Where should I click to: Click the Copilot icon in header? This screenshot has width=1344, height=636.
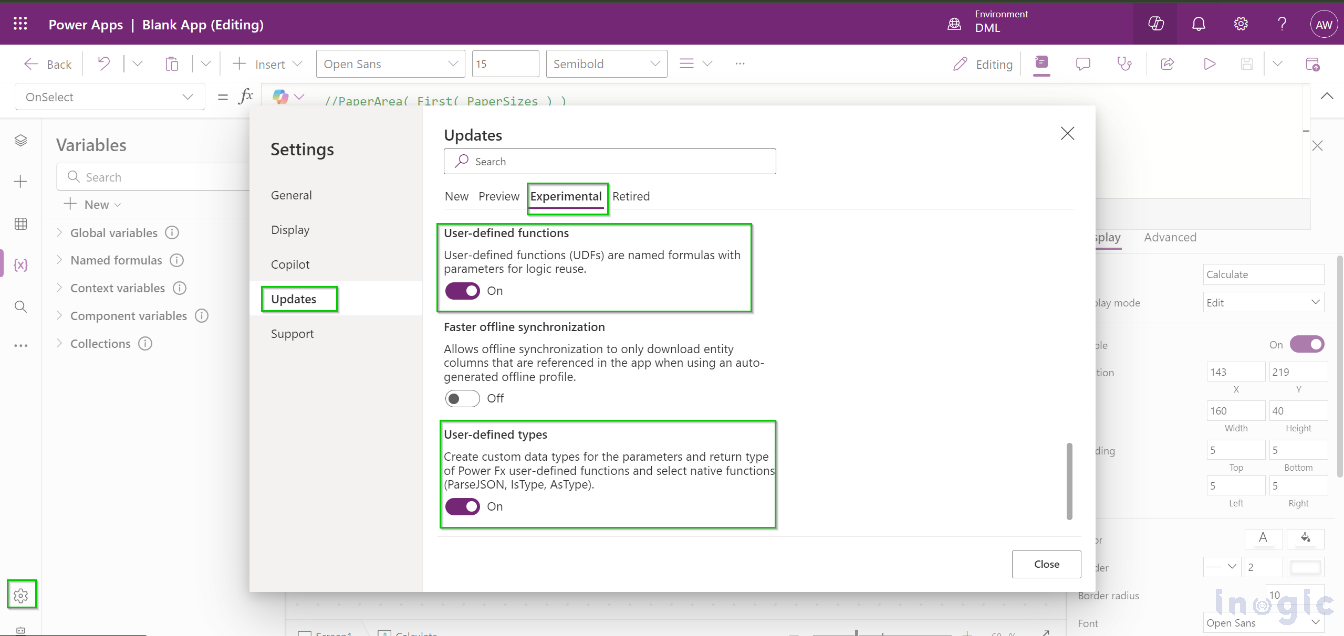pos(1157,24)
